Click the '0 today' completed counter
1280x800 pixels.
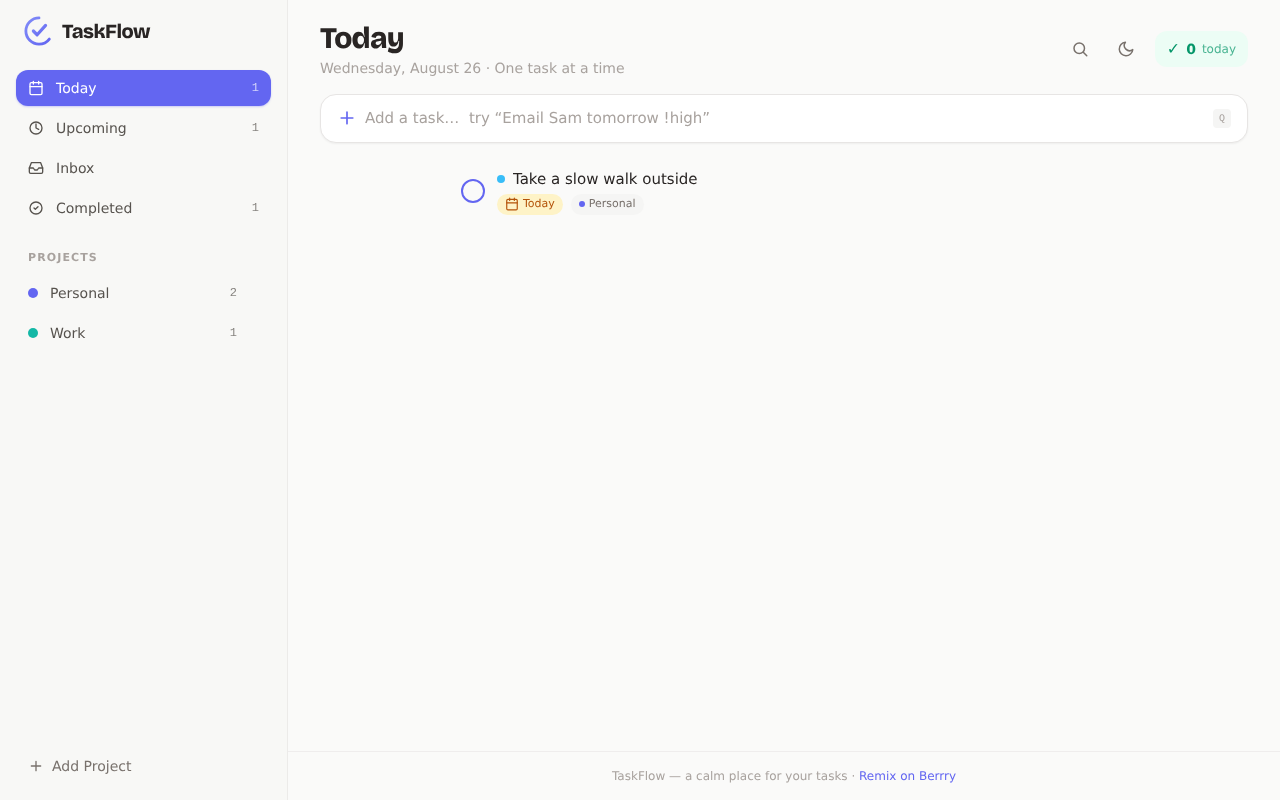coord(1201,49)
